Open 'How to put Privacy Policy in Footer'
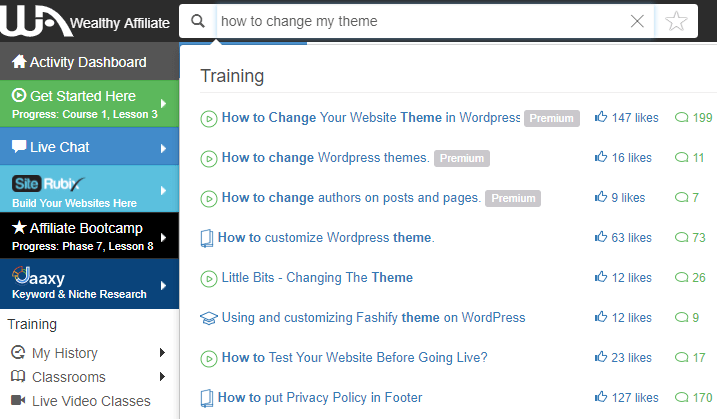The width and height of the screenshot is (717, 419). [320, 398]
